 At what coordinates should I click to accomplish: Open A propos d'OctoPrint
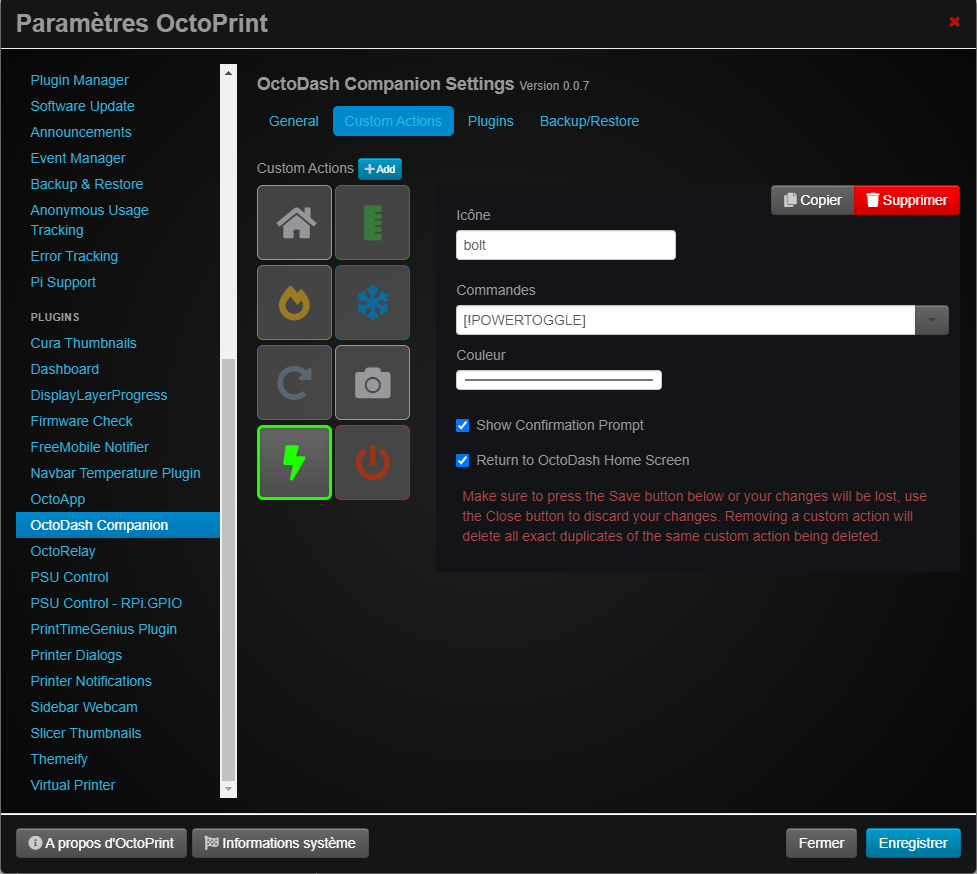(x=102, y=843)
